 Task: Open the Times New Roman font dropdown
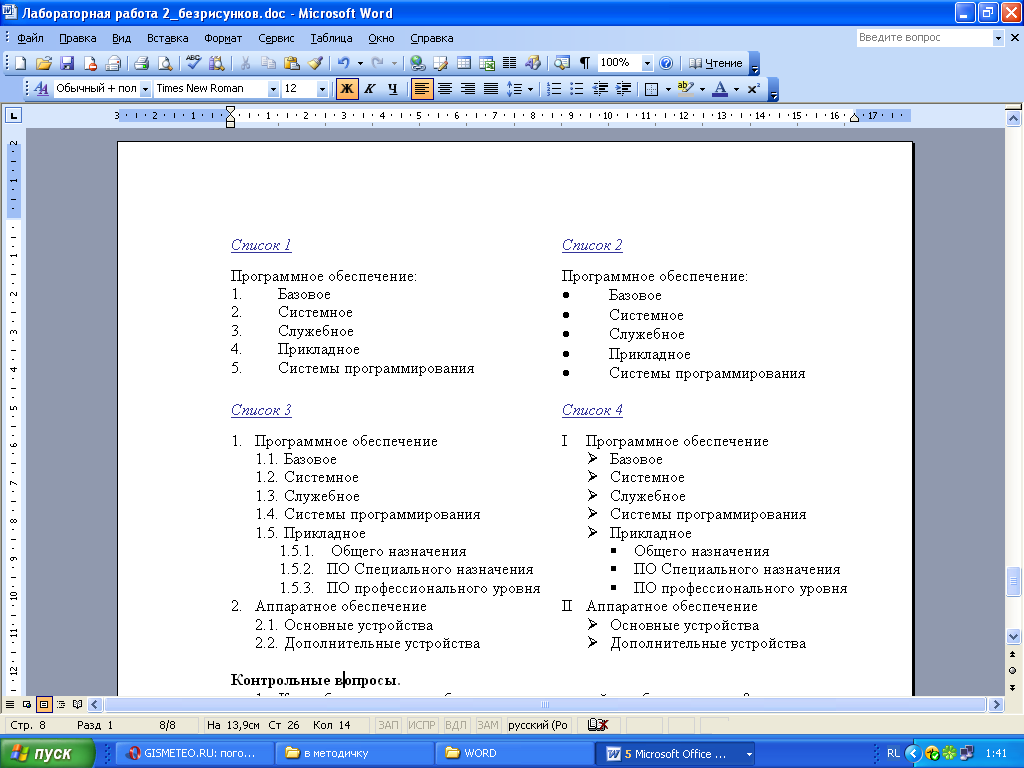point(274,89)
